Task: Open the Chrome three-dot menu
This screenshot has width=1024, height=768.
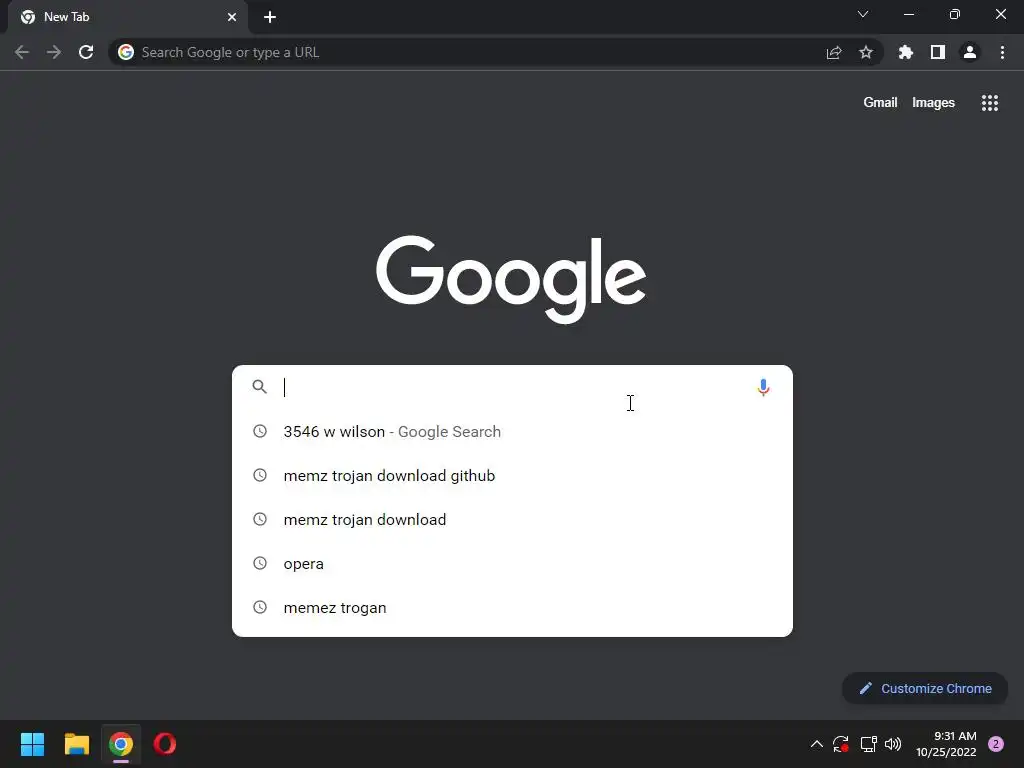Action: [1002, 52]
